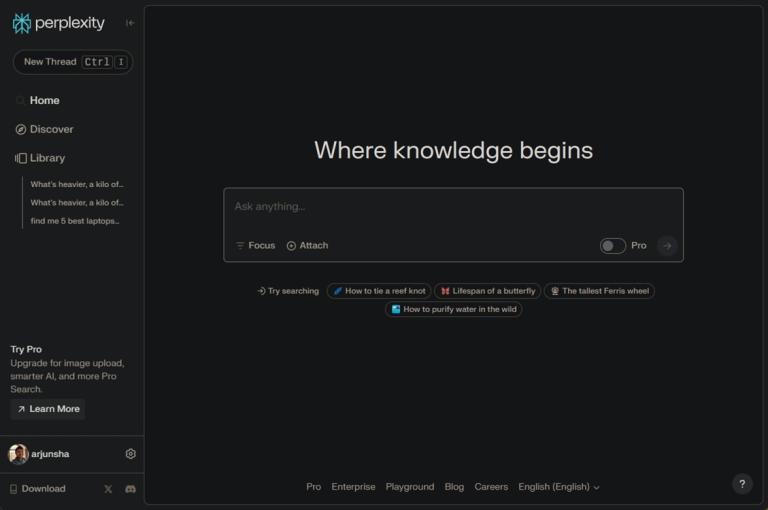Enable the Pro search toggle
Image resolution: width=768 pixels, height=510 pixels.
(612, 246)
